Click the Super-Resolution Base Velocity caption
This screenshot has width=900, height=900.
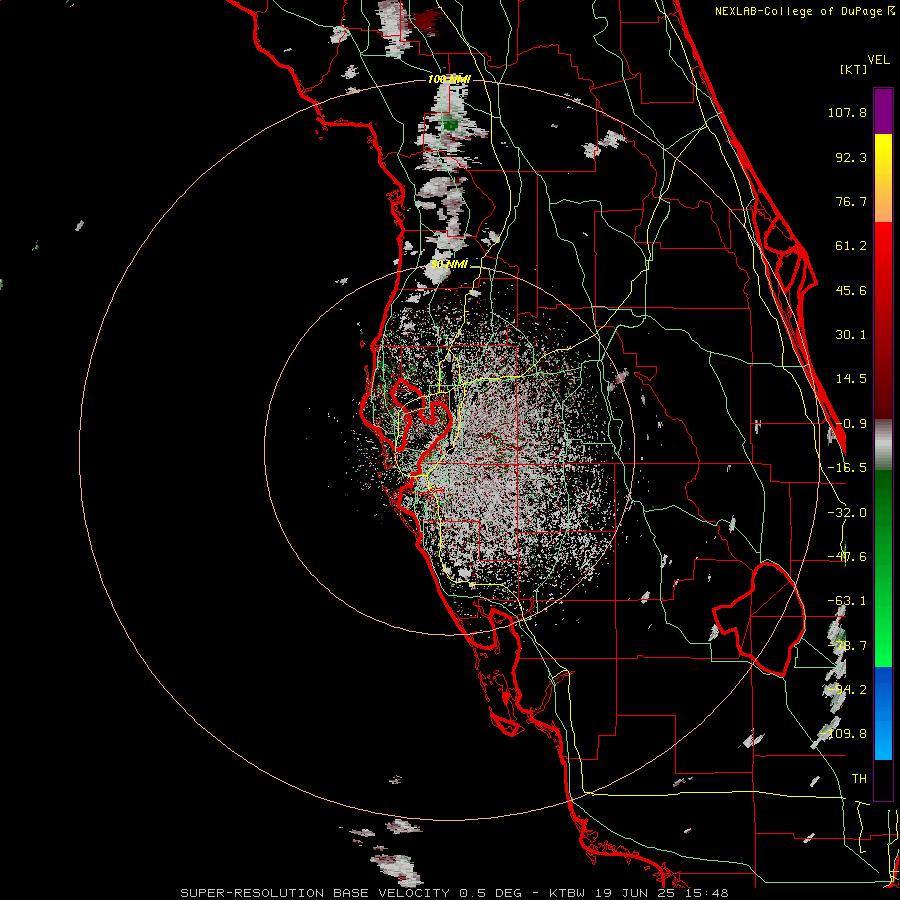pos(454,893)
